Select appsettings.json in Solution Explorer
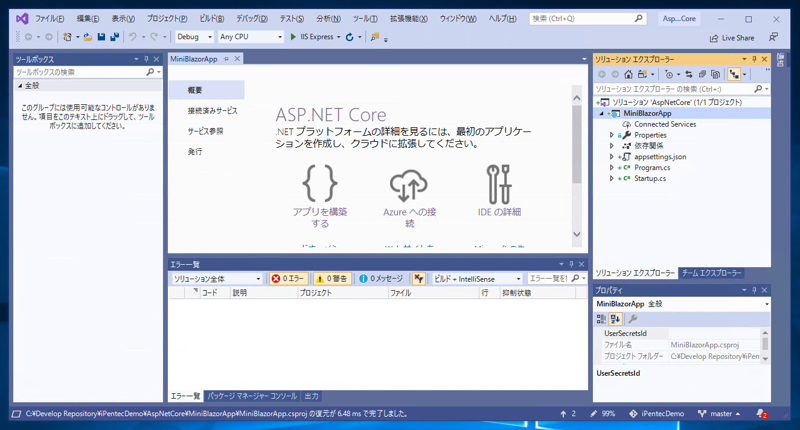This screenshot has height=430, width=800. [x=660, y=157]
